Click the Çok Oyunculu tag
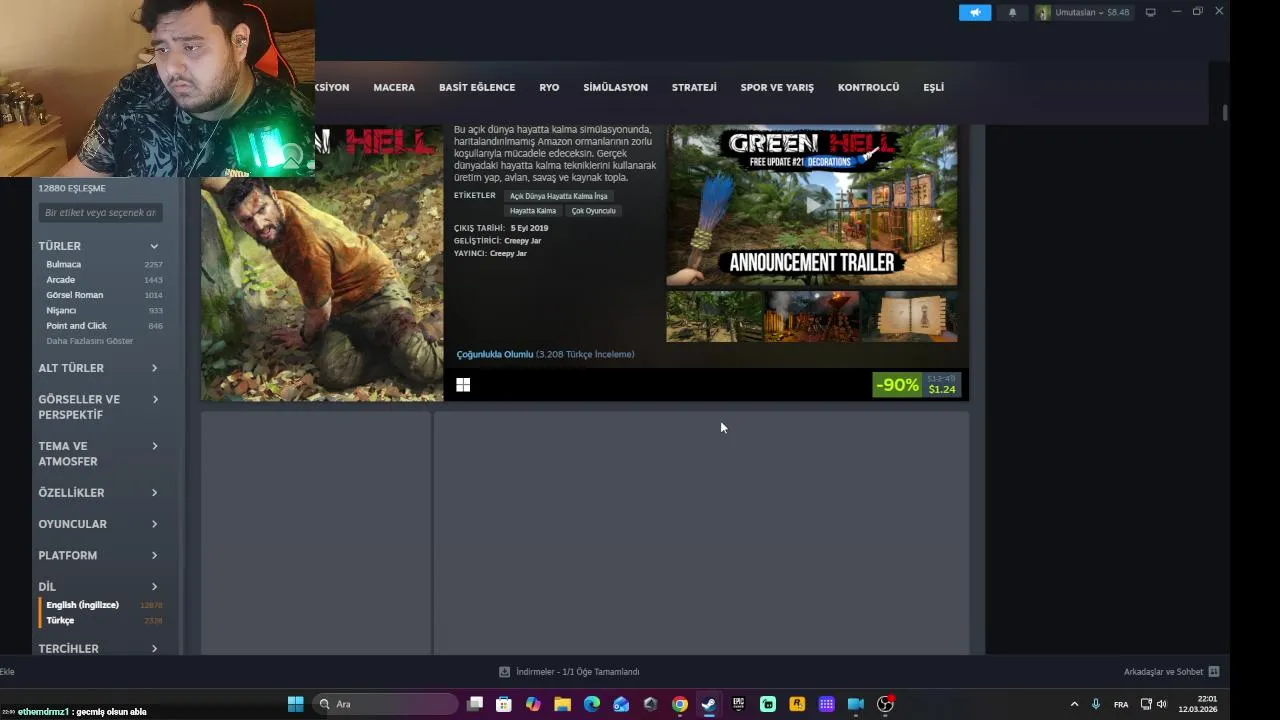Viewport: 1280px width, 720px height. tap(593, 211)
